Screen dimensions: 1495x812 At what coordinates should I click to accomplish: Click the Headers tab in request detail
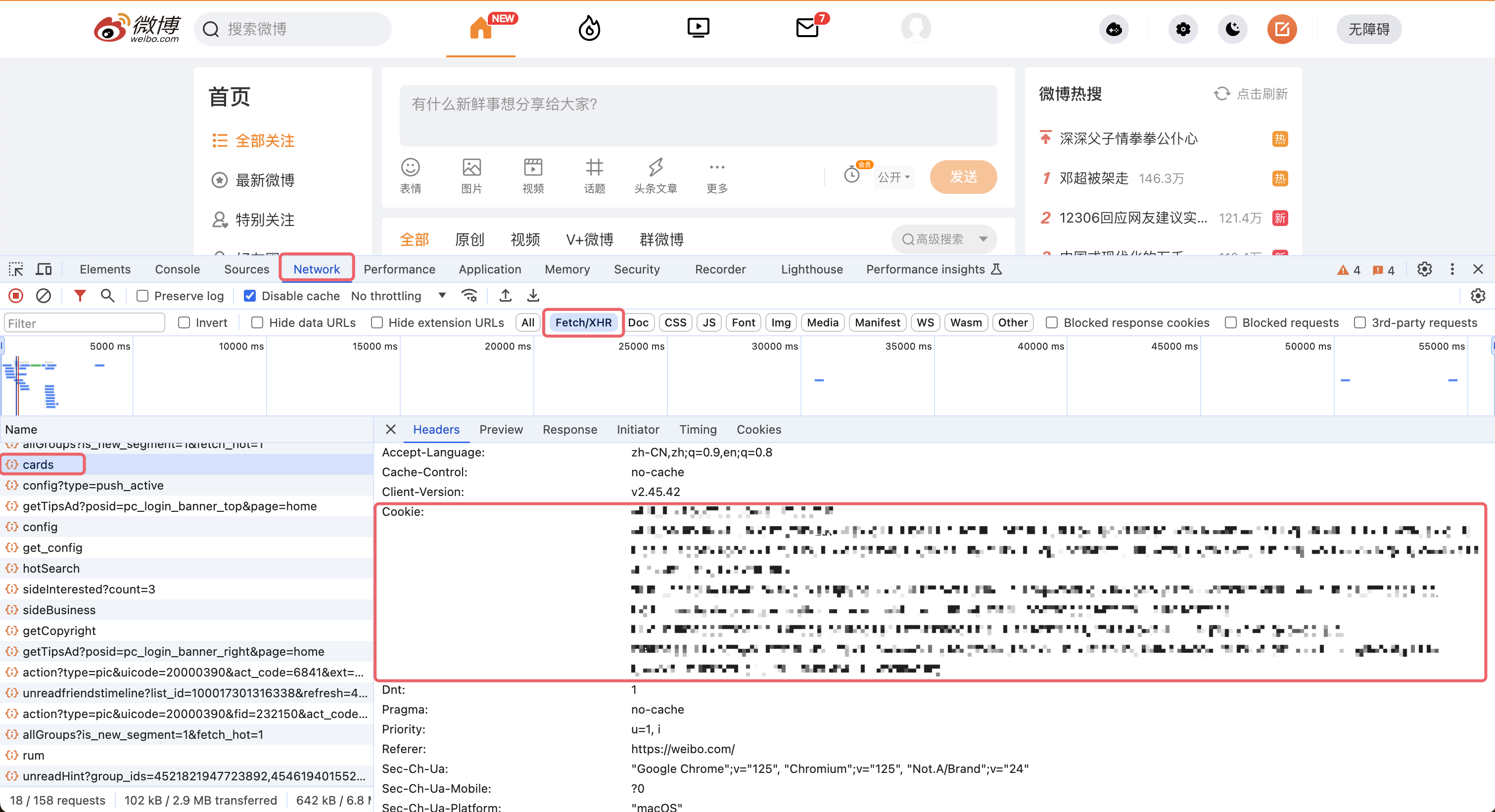(x=436, y=429)
